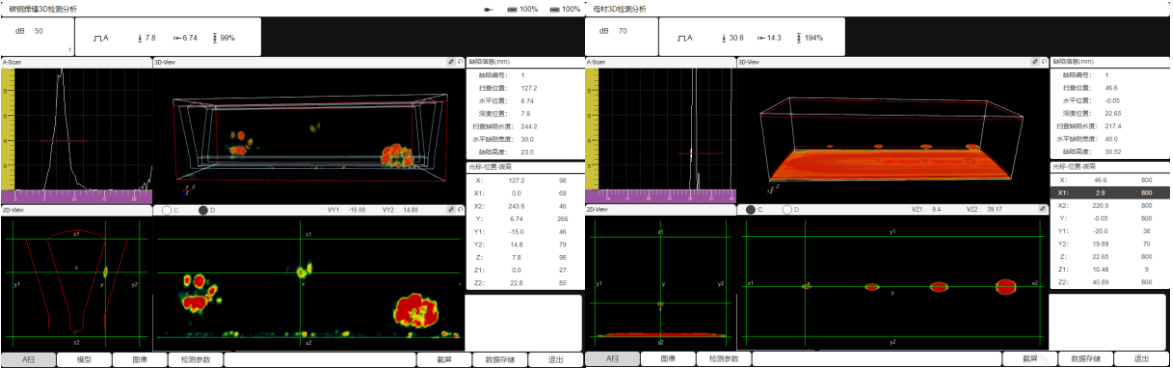Open A扫 tab in 母材 window
This screenshot has width=1173, height=369.
click(612, 359)
